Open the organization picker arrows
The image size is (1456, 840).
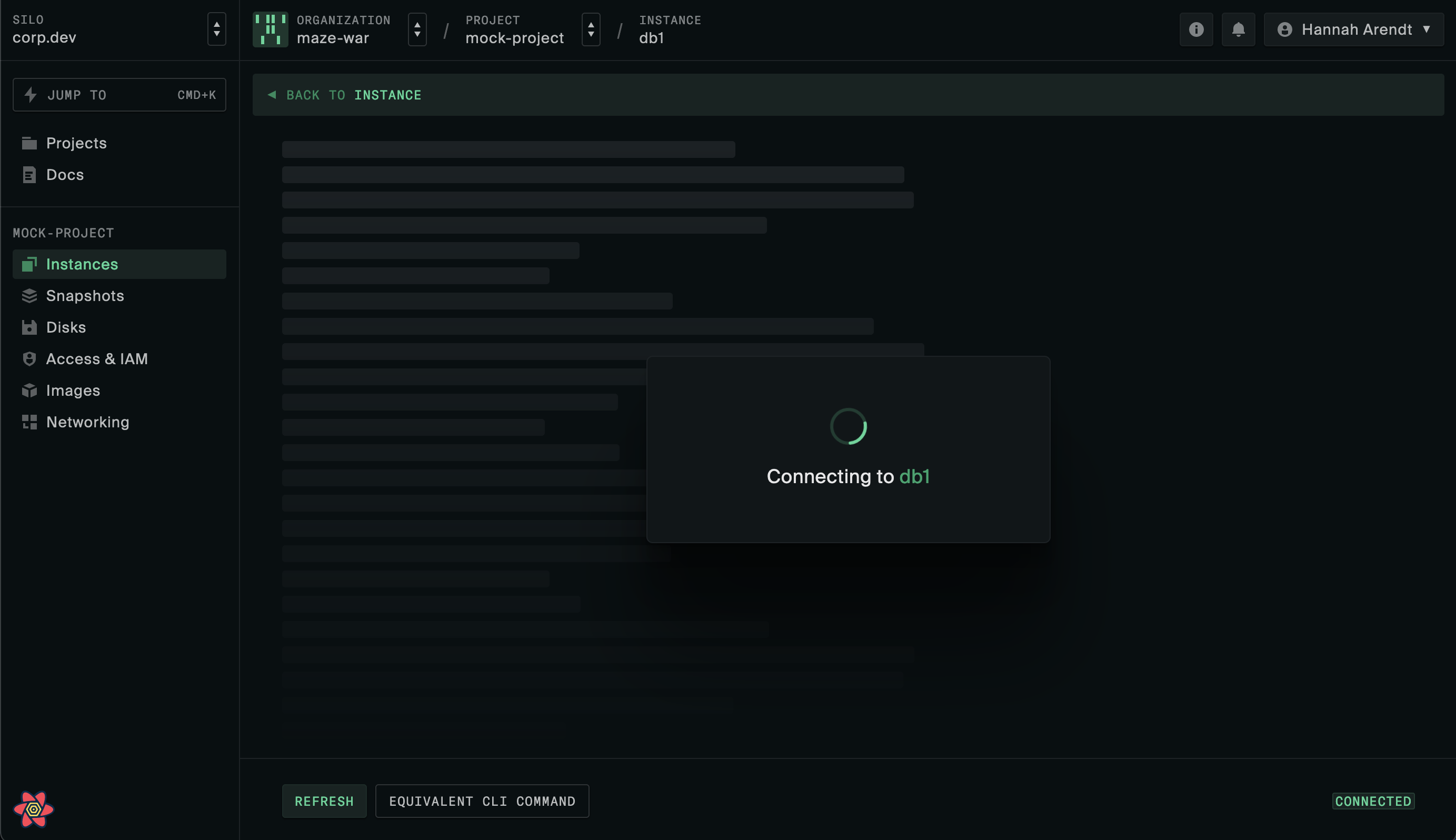[417, 29]
